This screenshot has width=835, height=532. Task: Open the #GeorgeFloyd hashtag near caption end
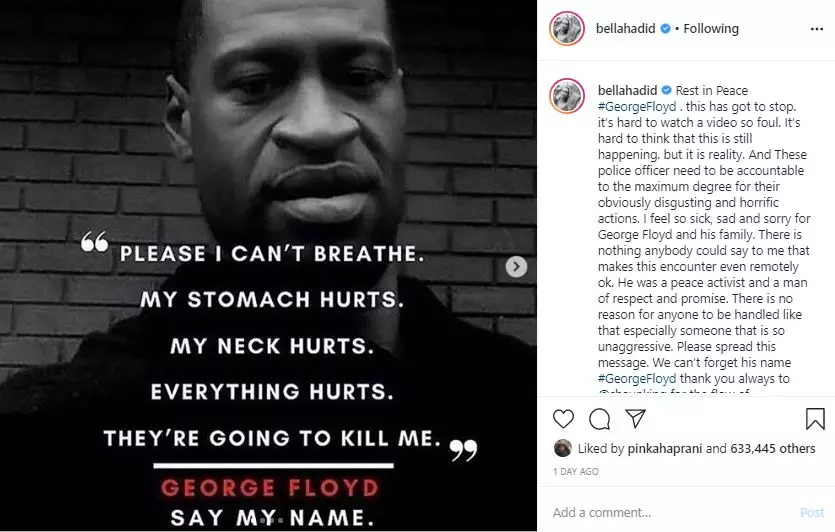point(637,379)
